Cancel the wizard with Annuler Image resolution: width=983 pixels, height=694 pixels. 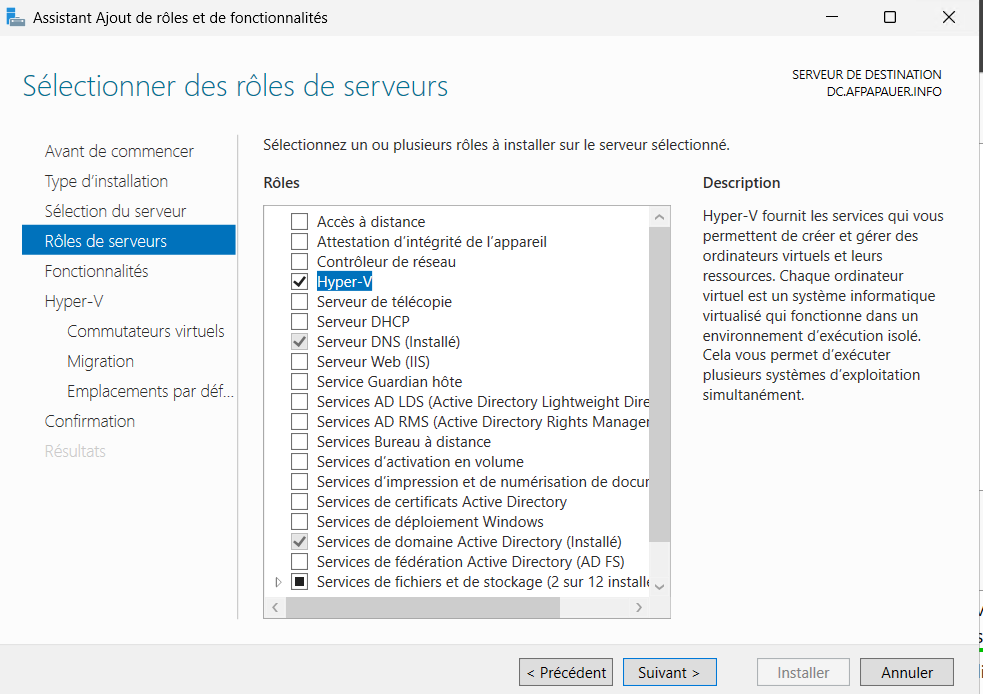tap(906, 673)
